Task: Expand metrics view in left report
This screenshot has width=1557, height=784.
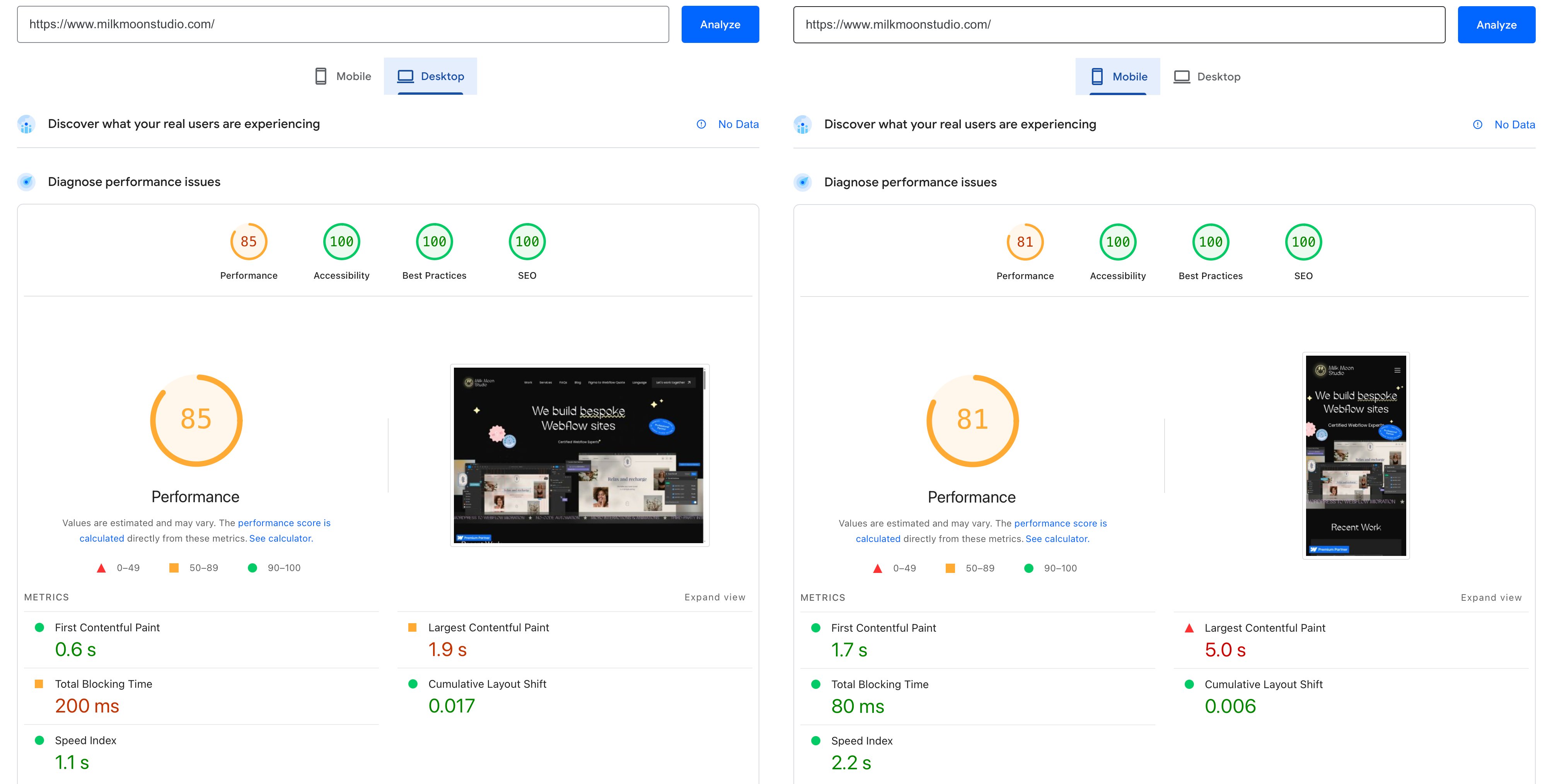Action: tap(715, 597)
